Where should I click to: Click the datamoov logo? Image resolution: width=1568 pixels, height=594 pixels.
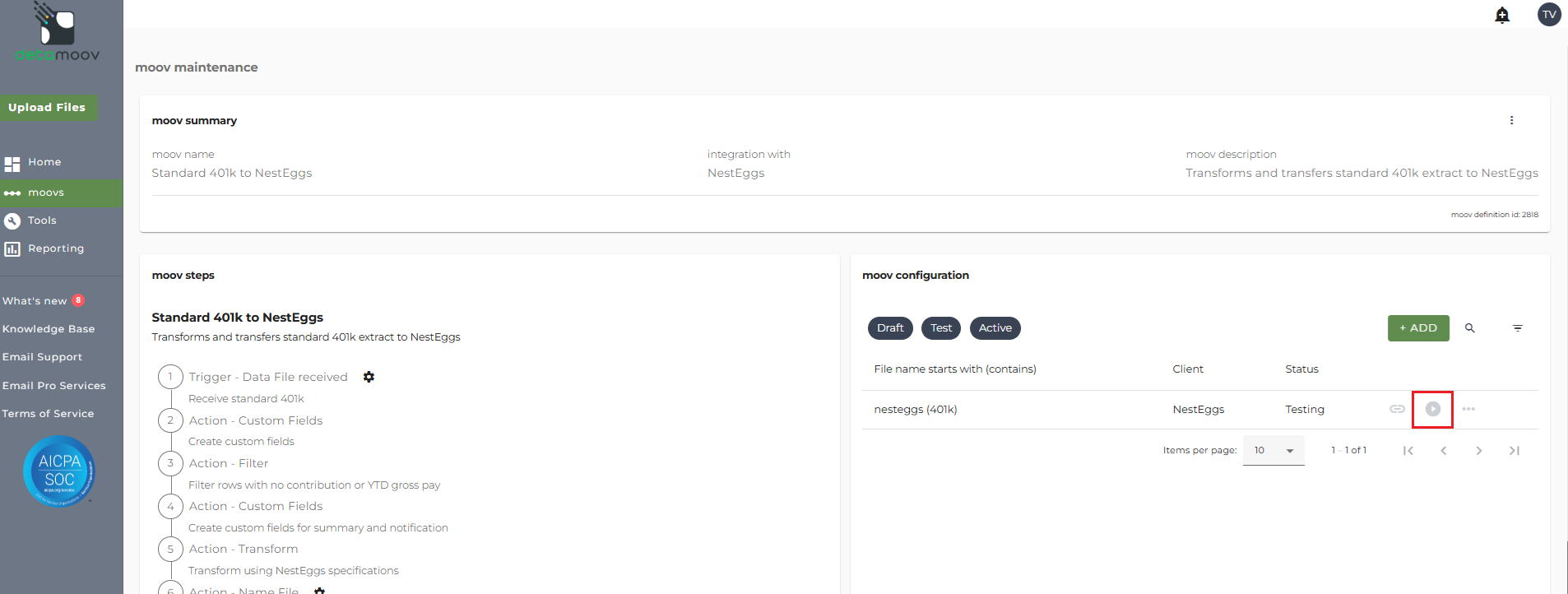point(58,33)
